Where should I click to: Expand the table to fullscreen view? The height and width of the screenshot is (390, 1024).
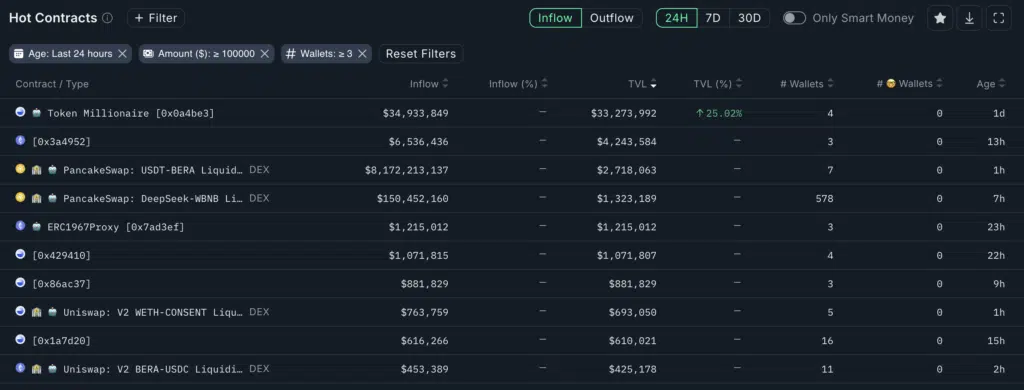[x=998, y=18]
